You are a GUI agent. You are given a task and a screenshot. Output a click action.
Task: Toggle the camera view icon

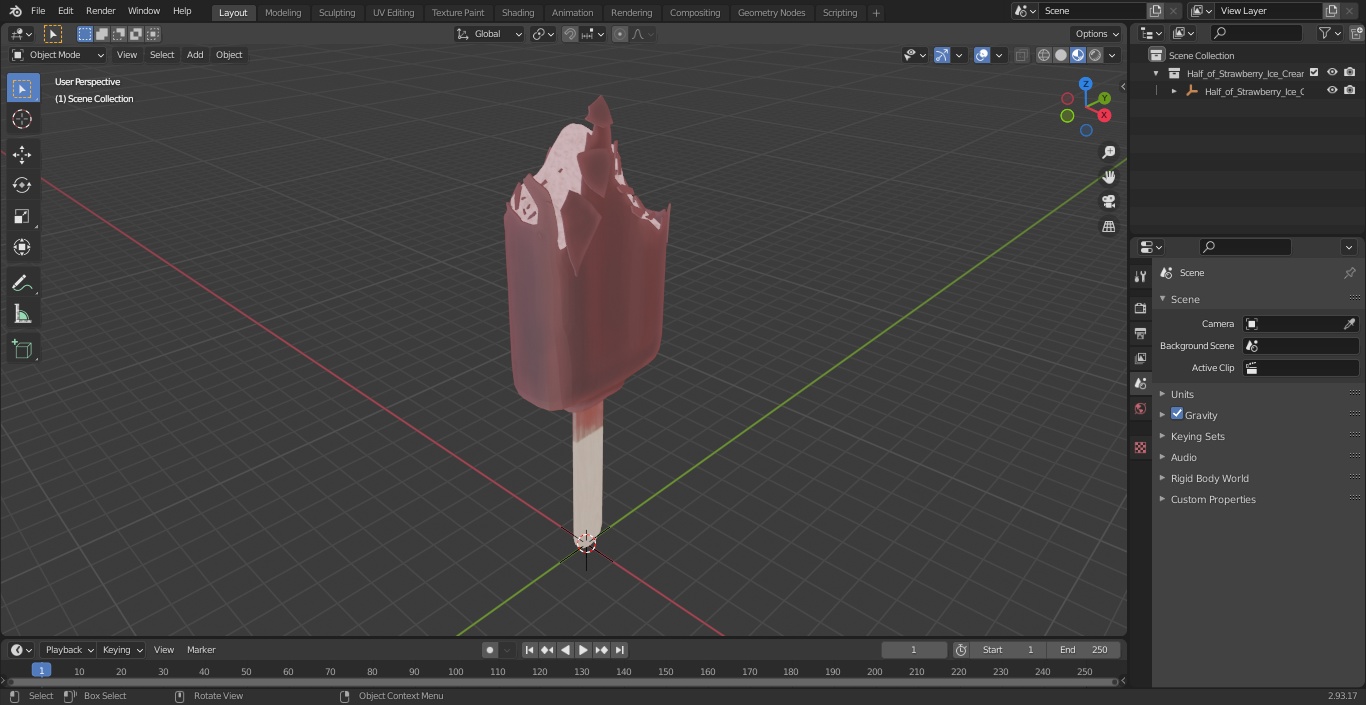point(1109,202)
